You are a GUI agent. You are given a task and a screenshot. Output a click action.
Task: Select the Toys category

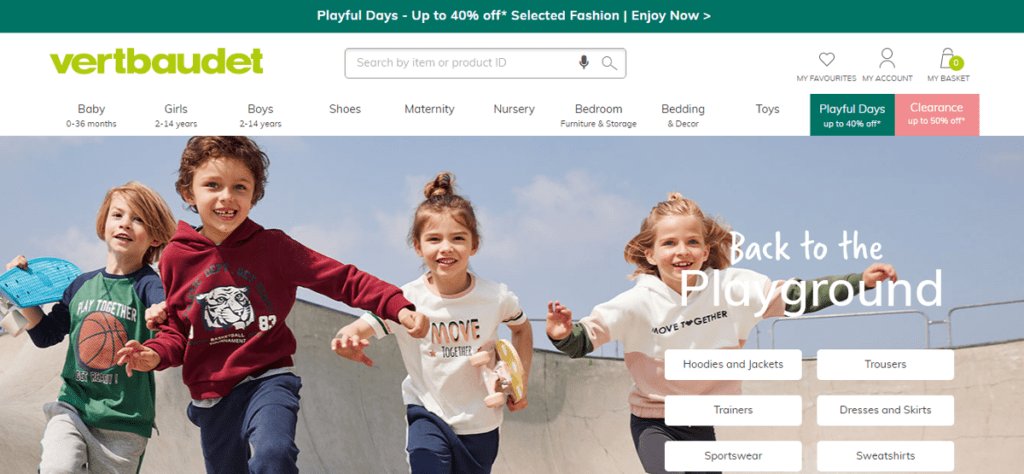coord(767,109)
